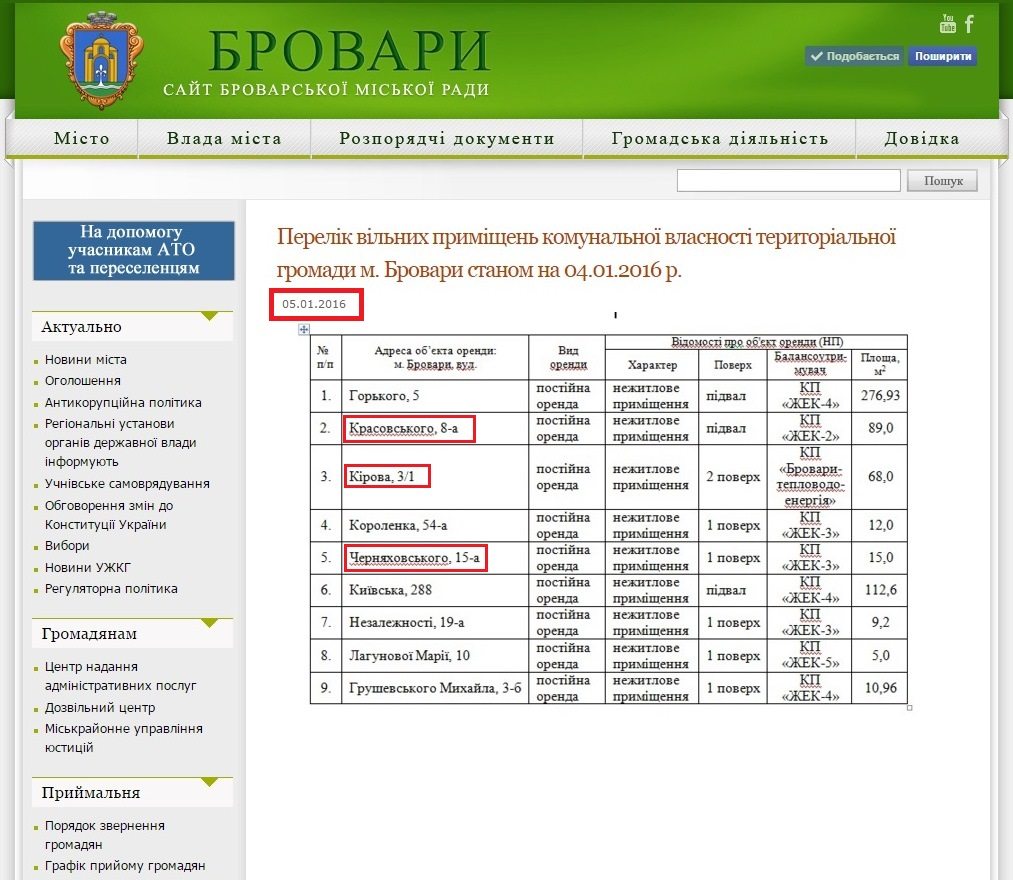Click the На допомогу учасникам АТО banner
Viewport: 1013px width, 880px height.
pos(134,251)
